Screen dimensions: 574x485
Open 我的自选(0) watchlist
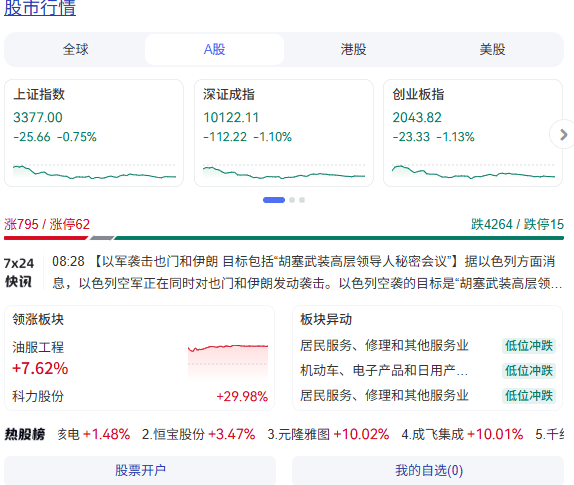click(428, 470)
